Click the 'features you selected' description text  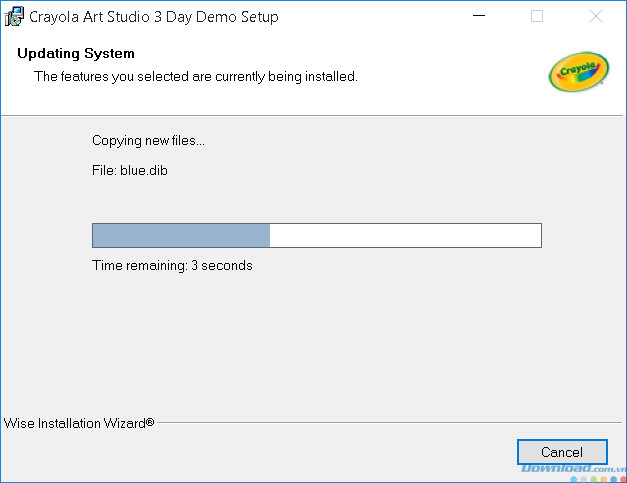tap(196, 76)
